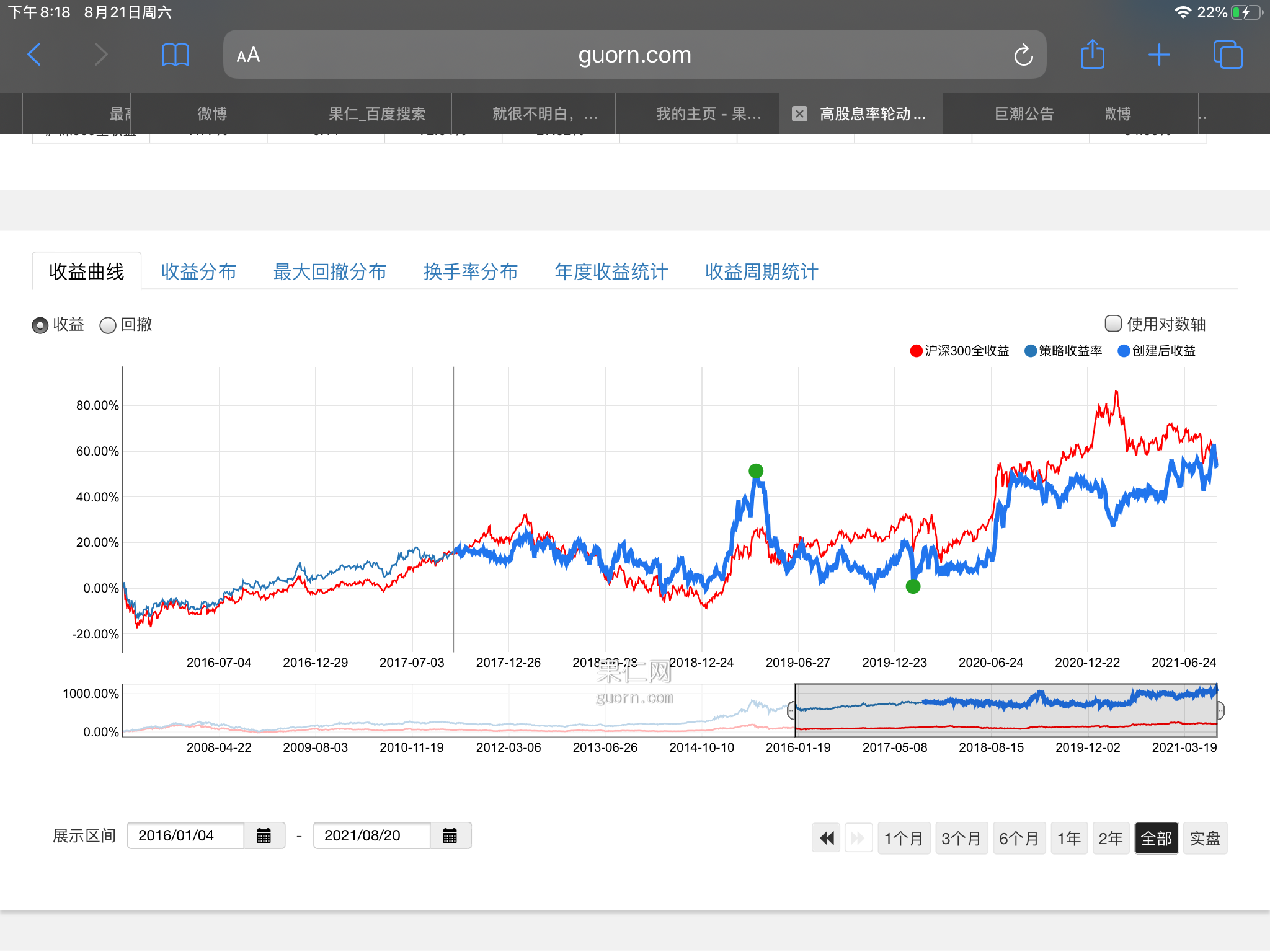Click the 实盘 button
1270x952 pixels.
(x=1204, y=839)
